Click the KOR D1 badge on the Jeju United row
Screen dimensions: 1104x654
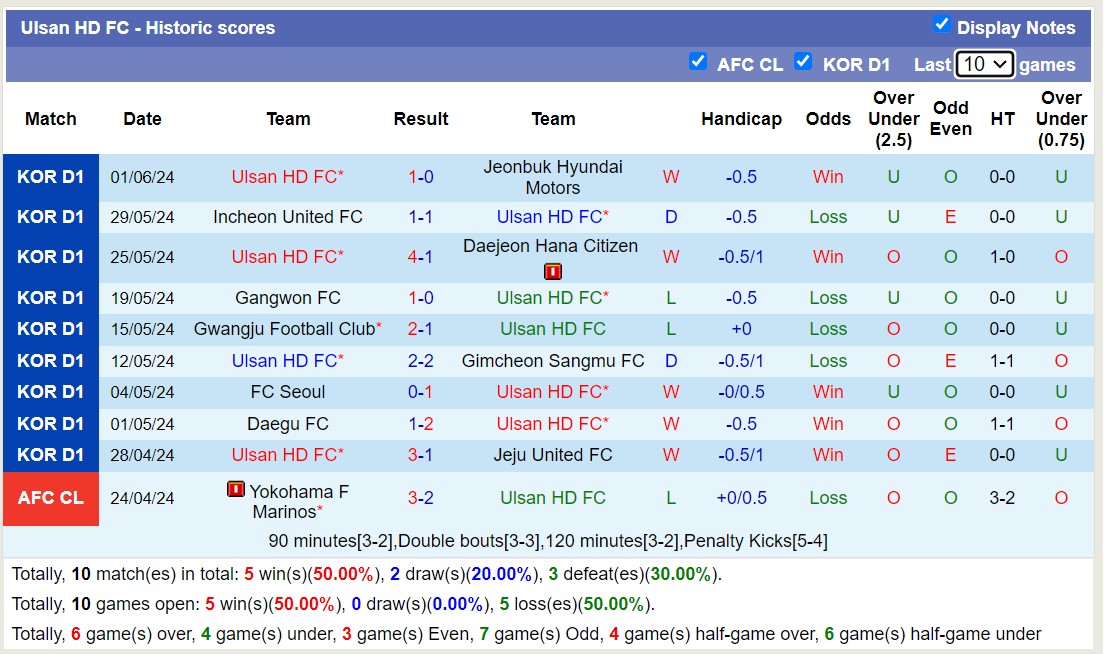click(50, 455)
